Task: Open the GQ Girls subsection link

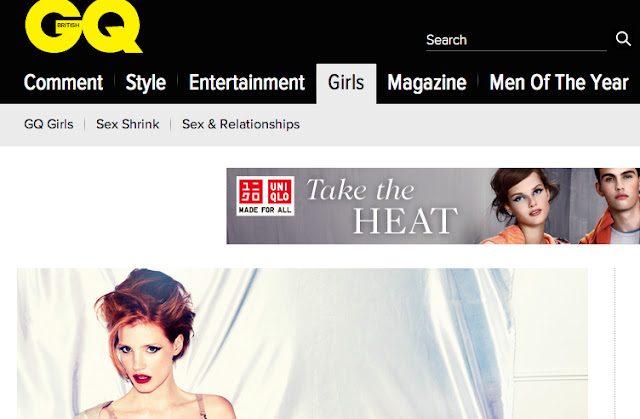Action: (x=49, y=124)
